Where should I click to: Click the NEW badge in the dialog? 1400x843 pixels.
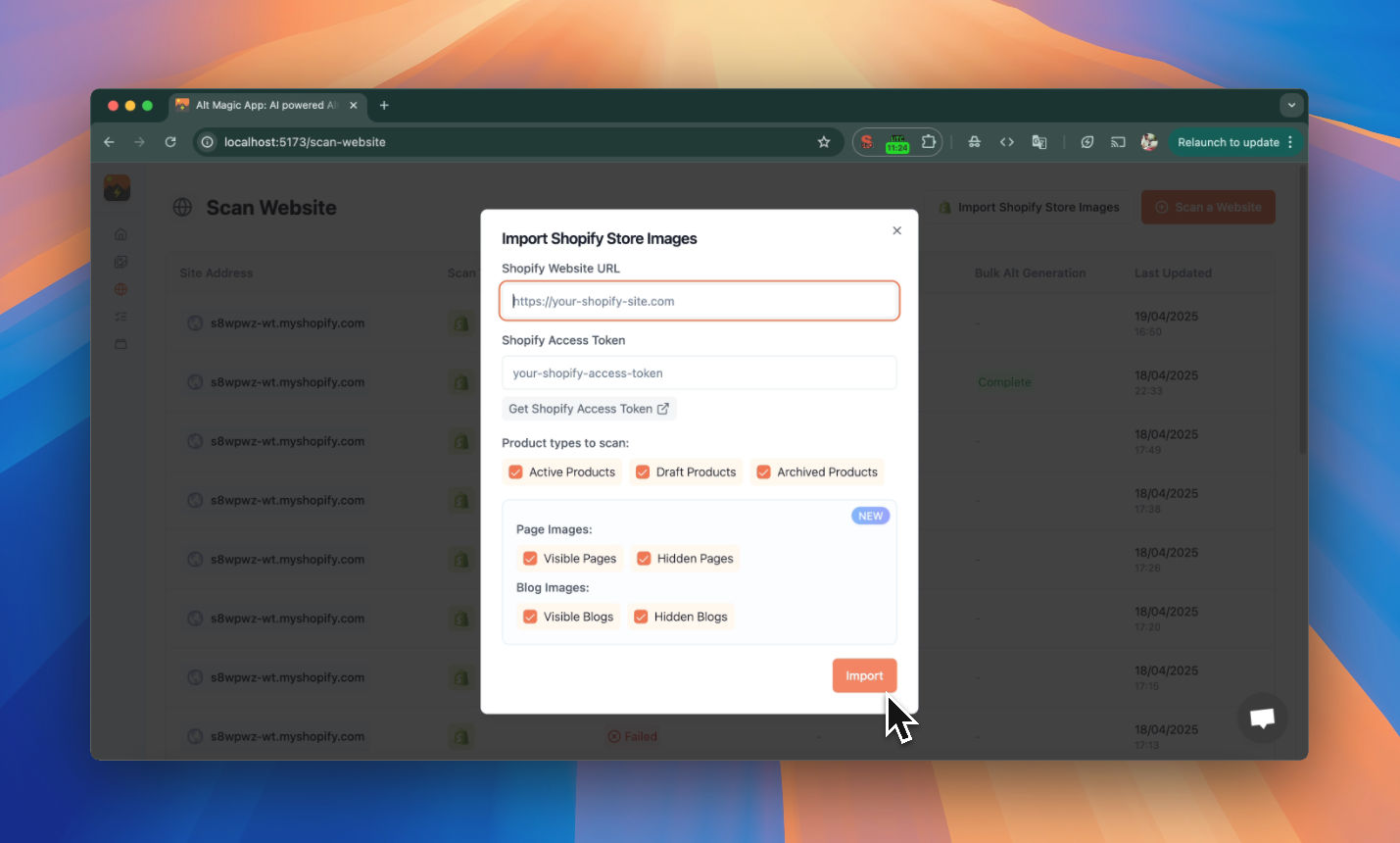[x=870, y=516]
